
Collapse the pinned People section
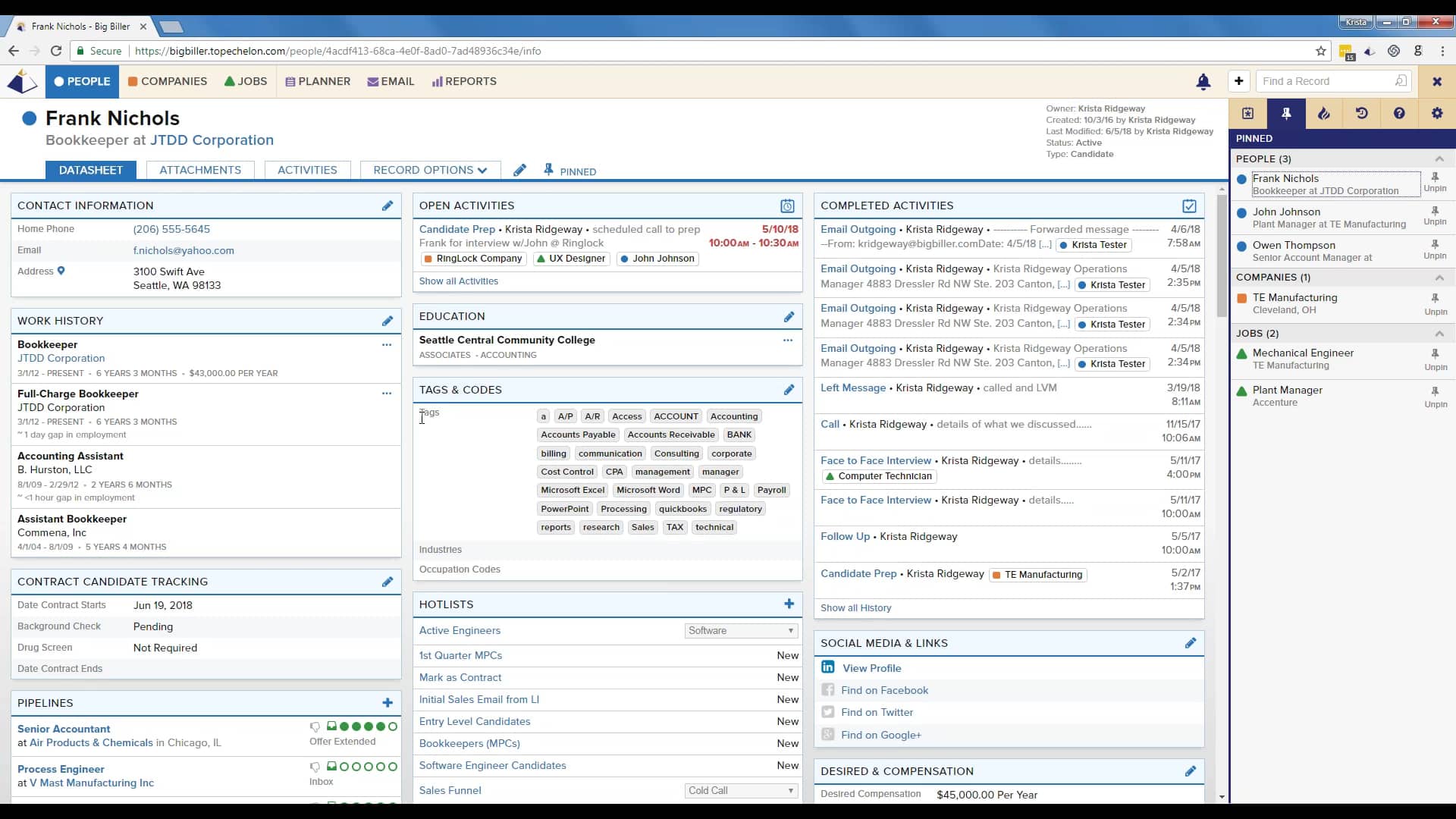click(1439, 159)
